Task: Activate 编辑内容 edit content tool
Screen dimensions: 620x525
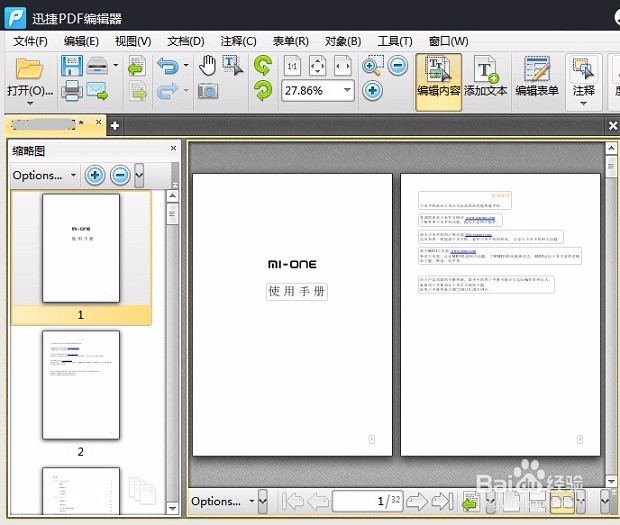Action: click(x=439, y=82)
